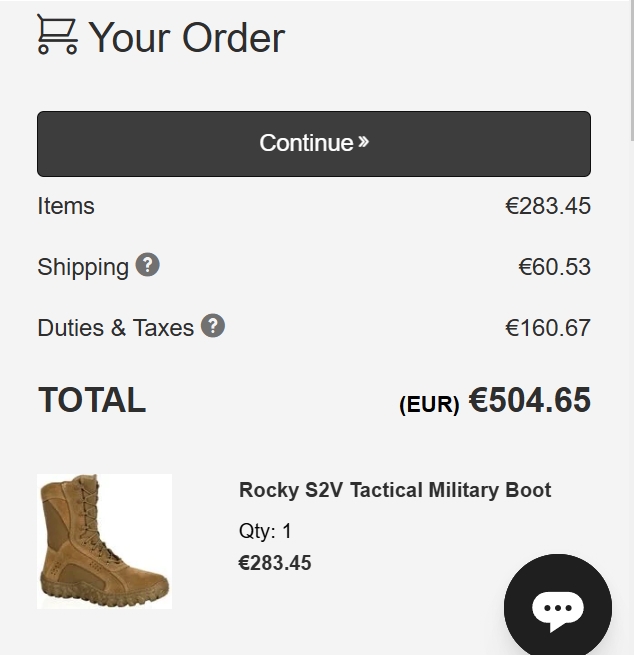The image size is (634, 655).
Task: Click the shopping cart icon
Action: (x=57, y=35)
